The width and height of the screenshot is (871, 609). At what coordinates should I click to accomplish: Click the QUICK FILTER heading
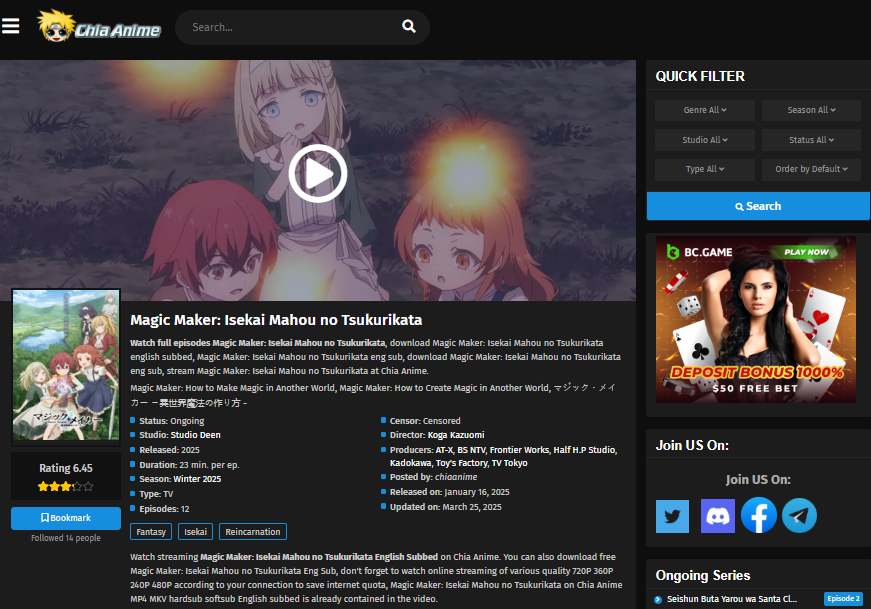(700, 76)
